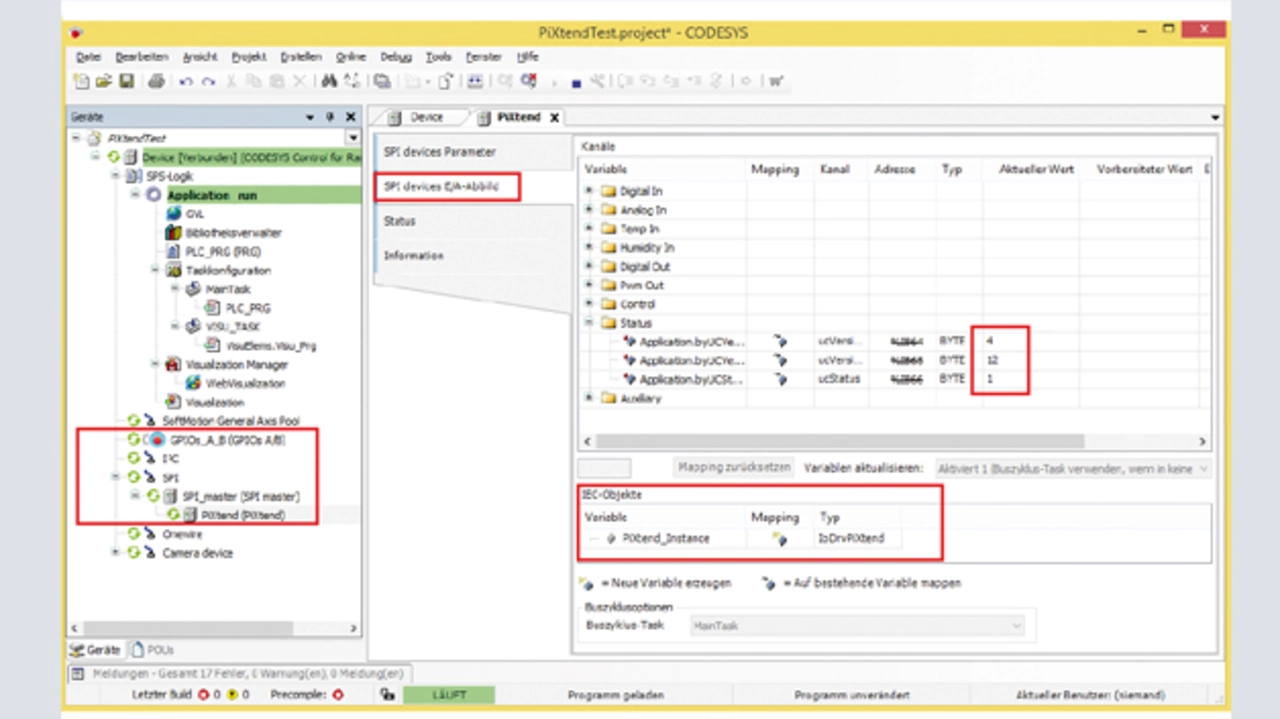Click the Save floppy disk icon
The width and height of the screenshot is (1280, 719).
click(126, 82)
